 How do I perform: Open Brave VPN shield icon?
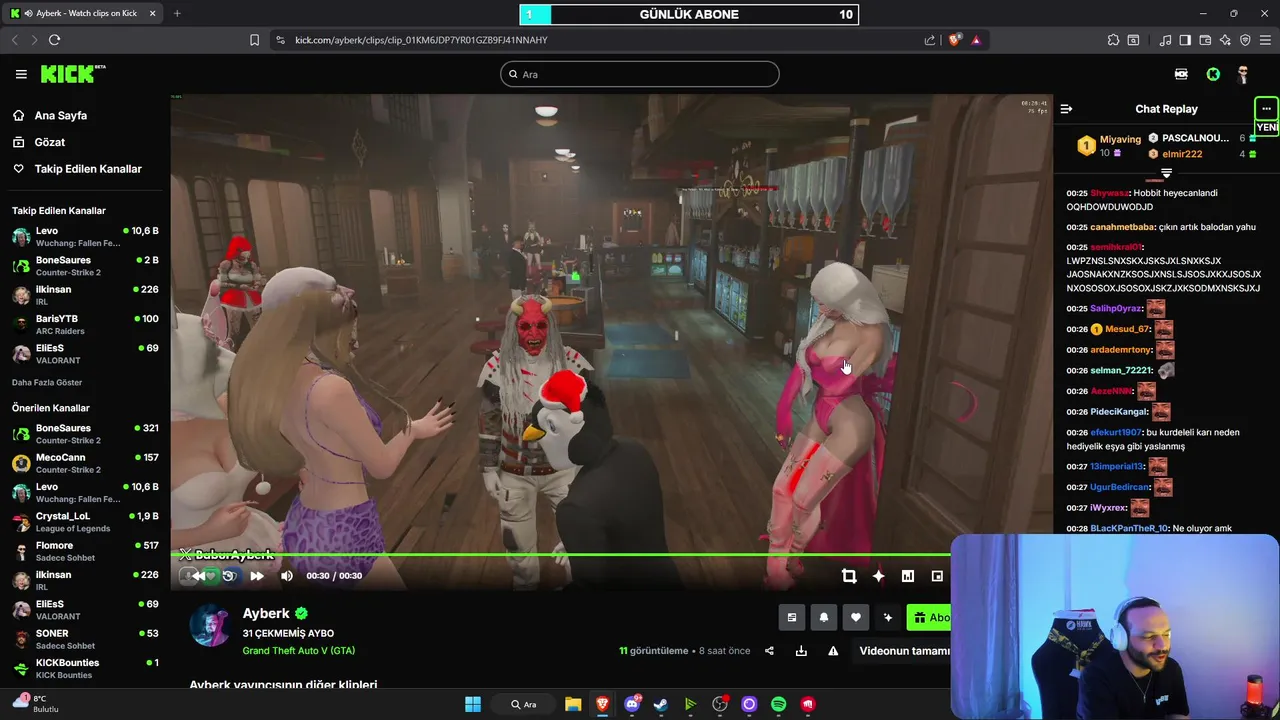[x=1245, y=40]
